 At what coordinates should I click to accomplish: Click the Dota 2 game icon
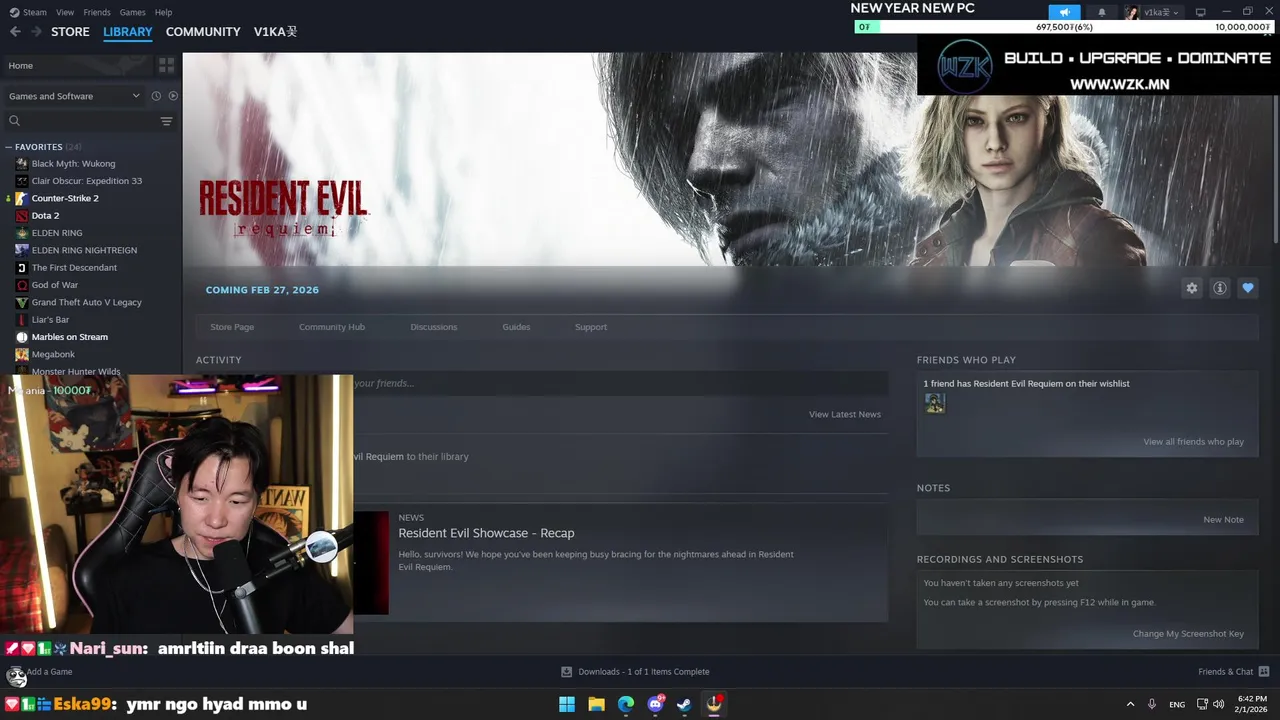(22, 216)
